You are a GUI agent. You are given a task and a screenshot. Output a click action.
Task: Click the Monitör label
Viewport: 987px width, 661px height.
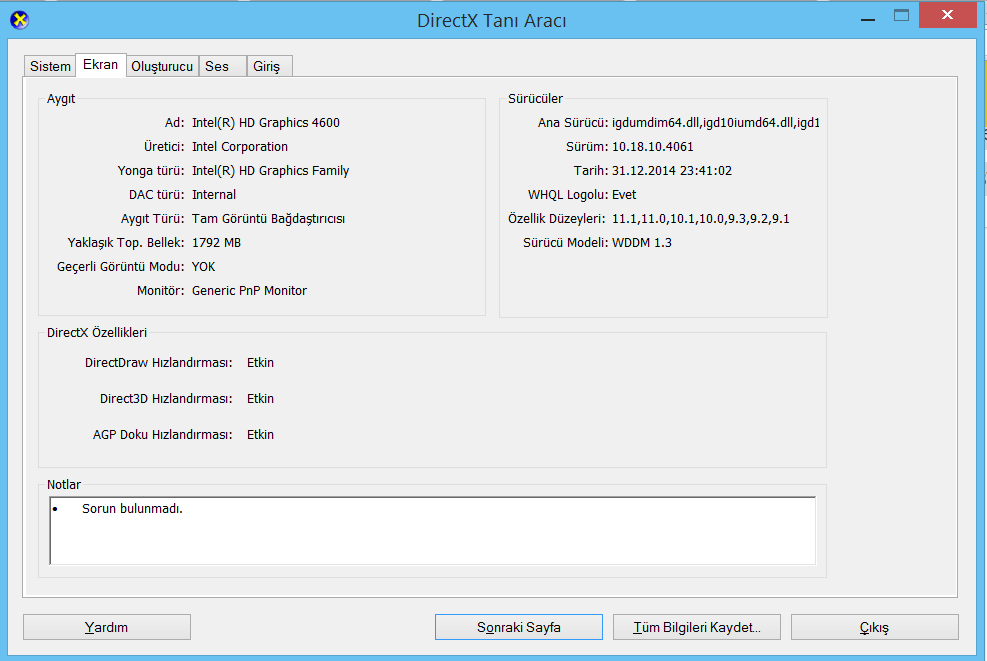161,290
